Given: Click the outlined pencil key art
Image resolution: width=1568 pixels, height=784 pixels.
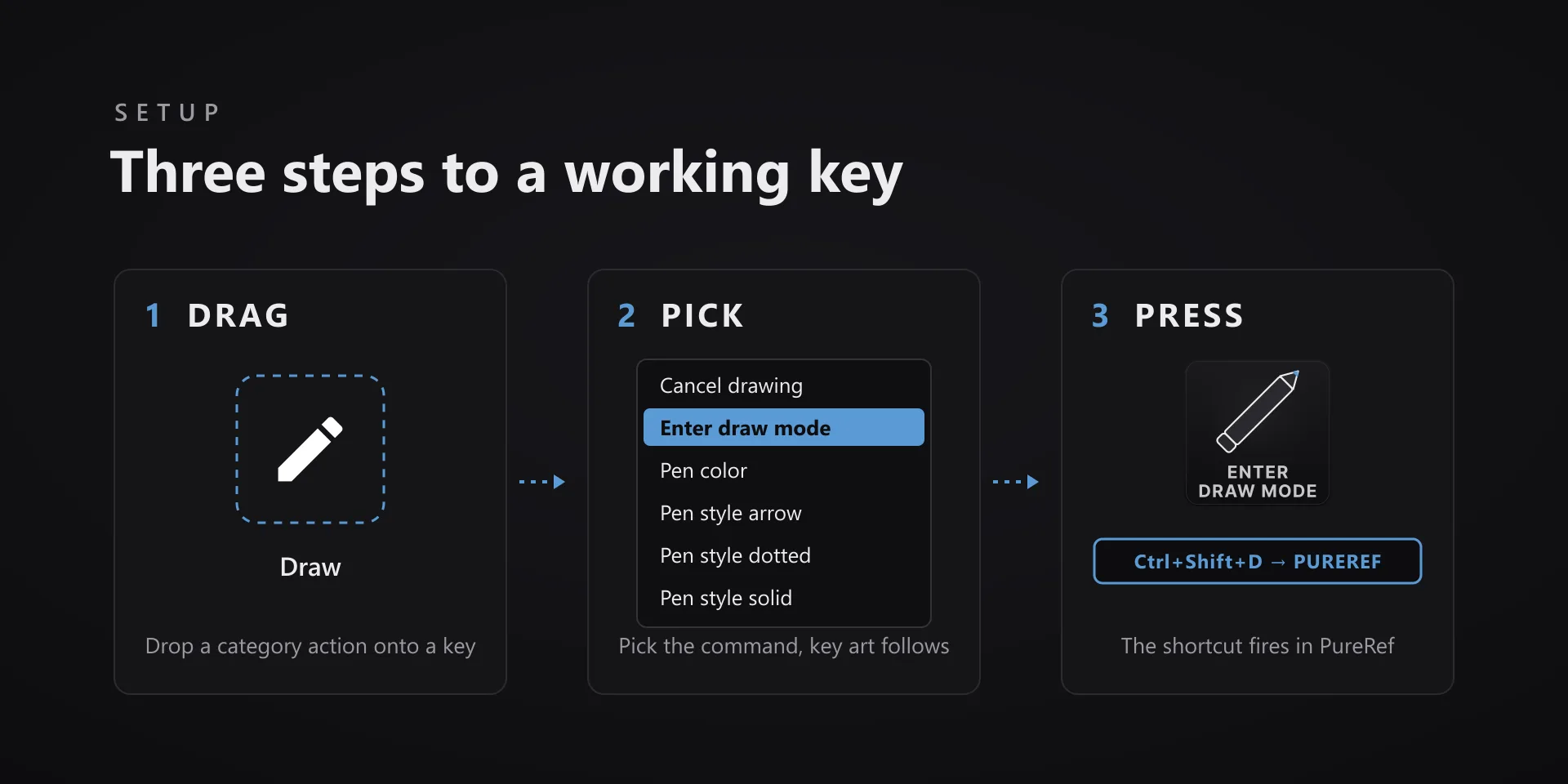Looking at the screenshot, I should tap(1258, 412).
